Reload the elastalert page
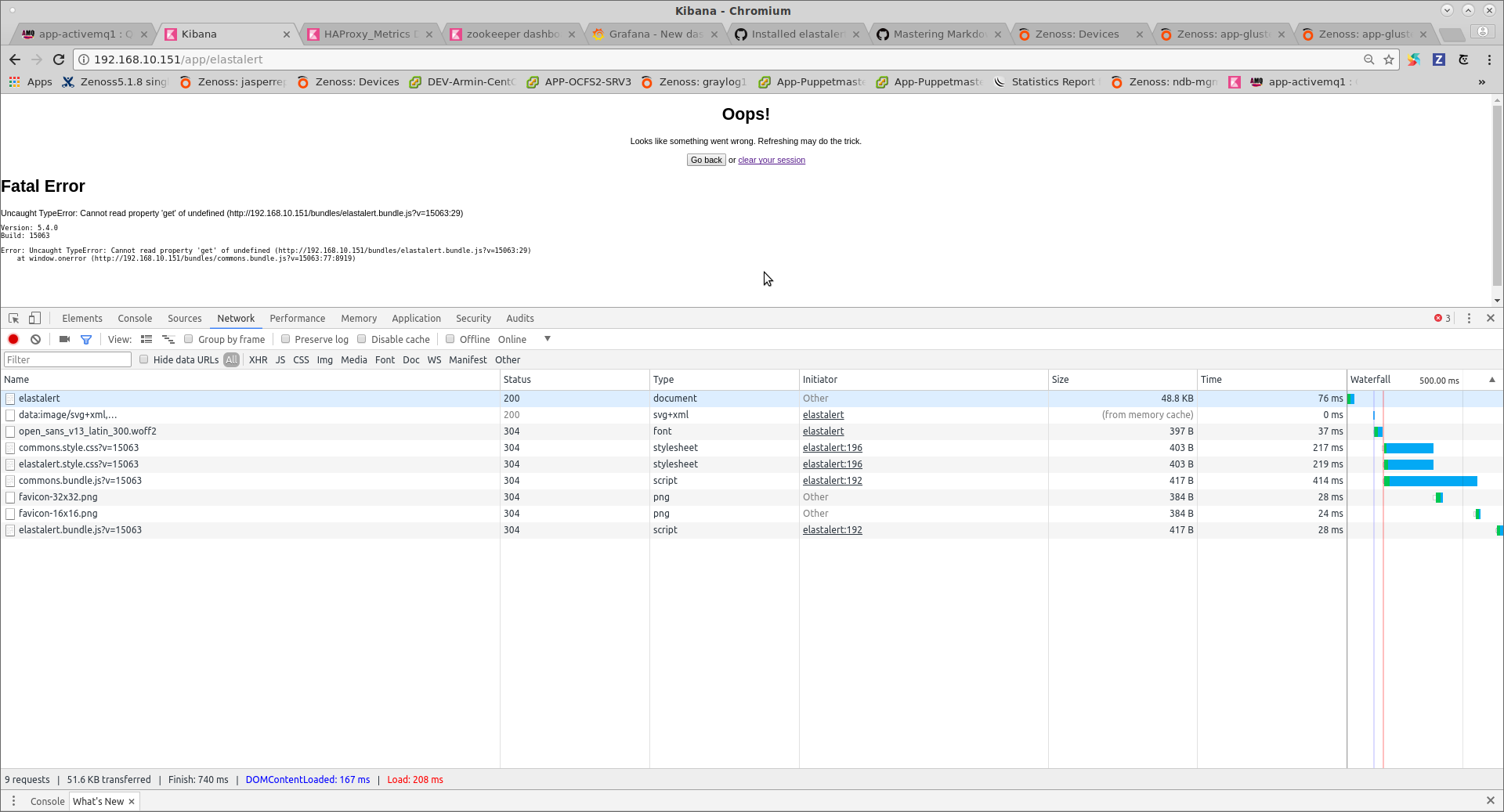The width and height of the screenshot is (1504, 812). point(59,59)
